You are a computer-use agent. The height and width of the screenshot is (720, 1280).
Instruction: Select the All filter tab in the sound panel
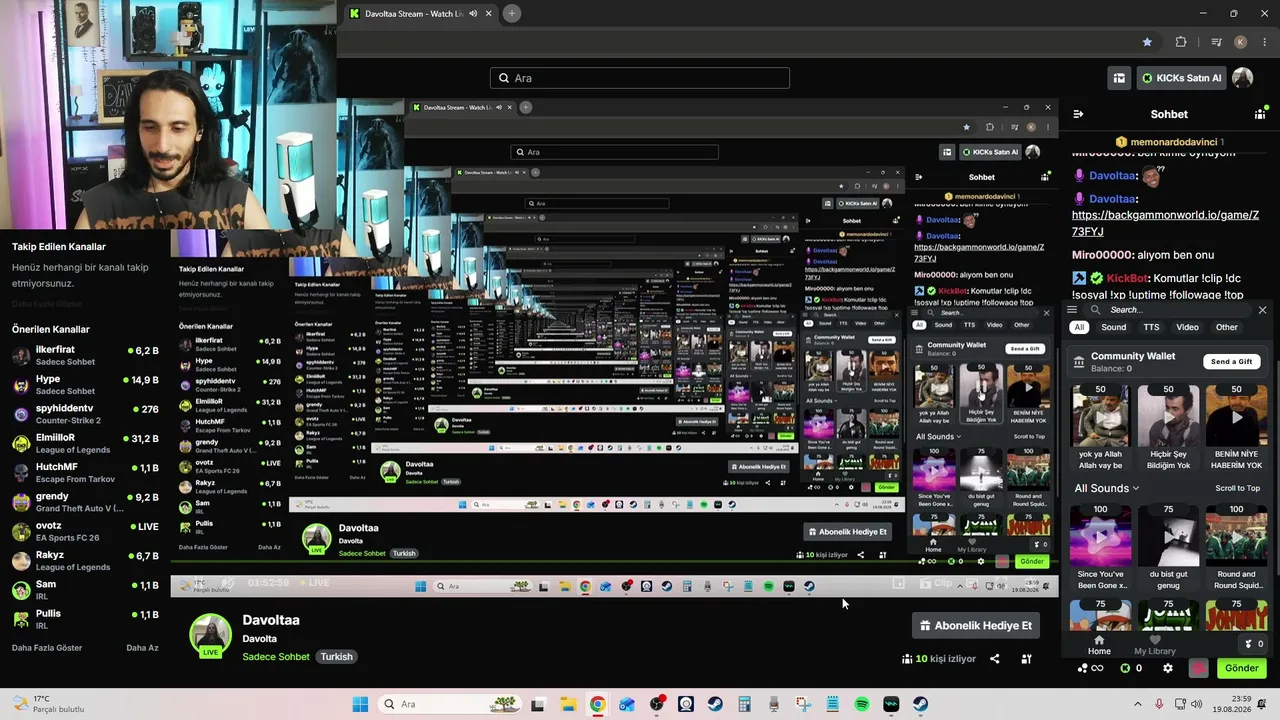(1079, 327)
